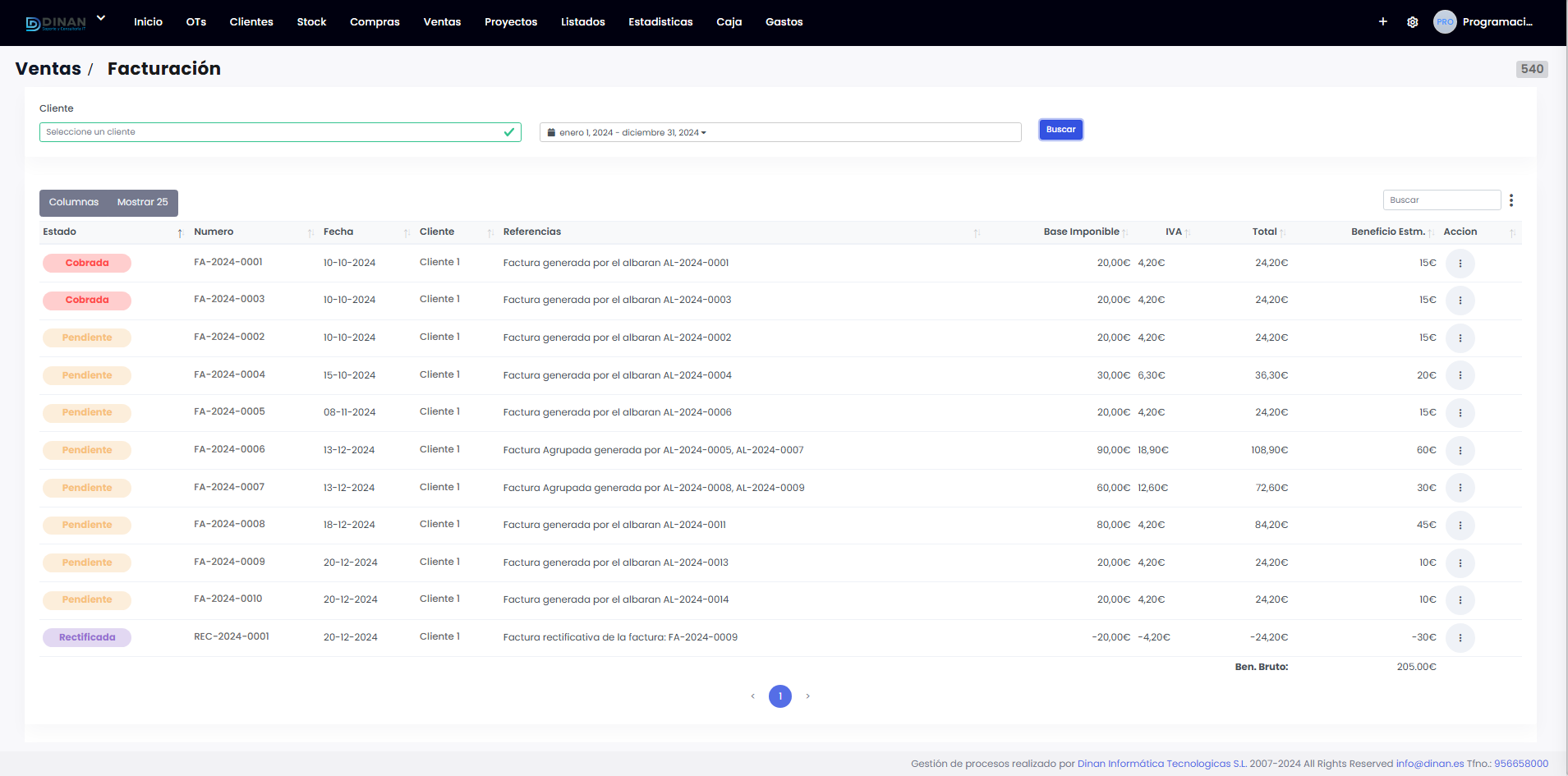Toggle sorting on the Fecha column
The width and height of the screenshot is (1568, 776).
tap(407, 233)
